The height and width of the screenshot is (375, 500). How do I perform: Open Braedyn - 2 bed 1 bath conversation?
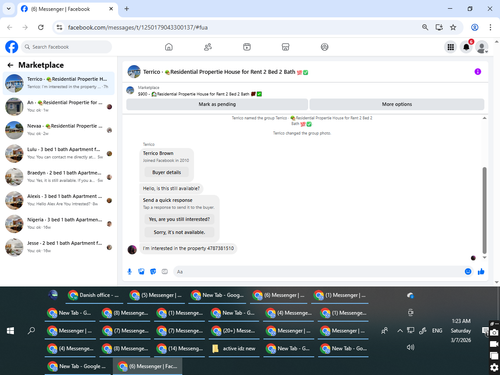pos(59,177)
